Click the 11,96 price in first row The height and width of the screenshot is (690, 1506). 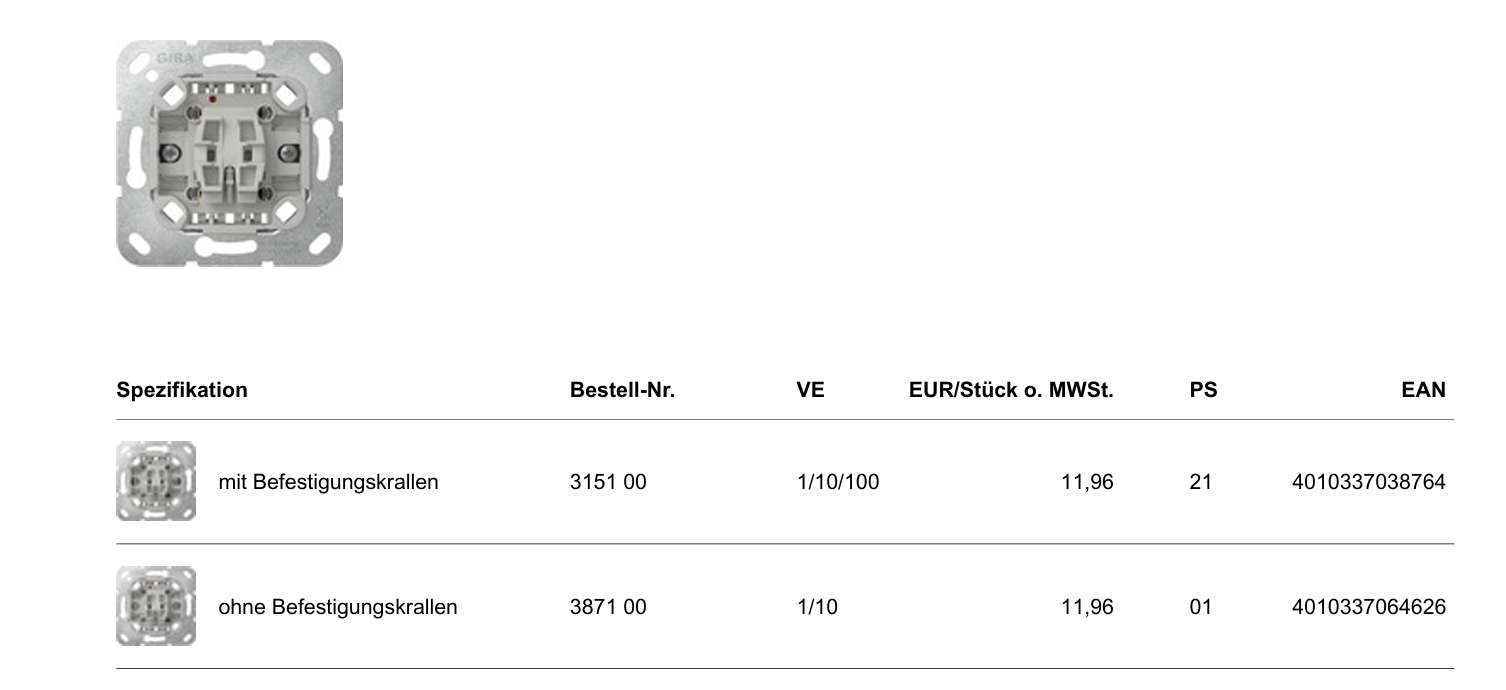1087,483
